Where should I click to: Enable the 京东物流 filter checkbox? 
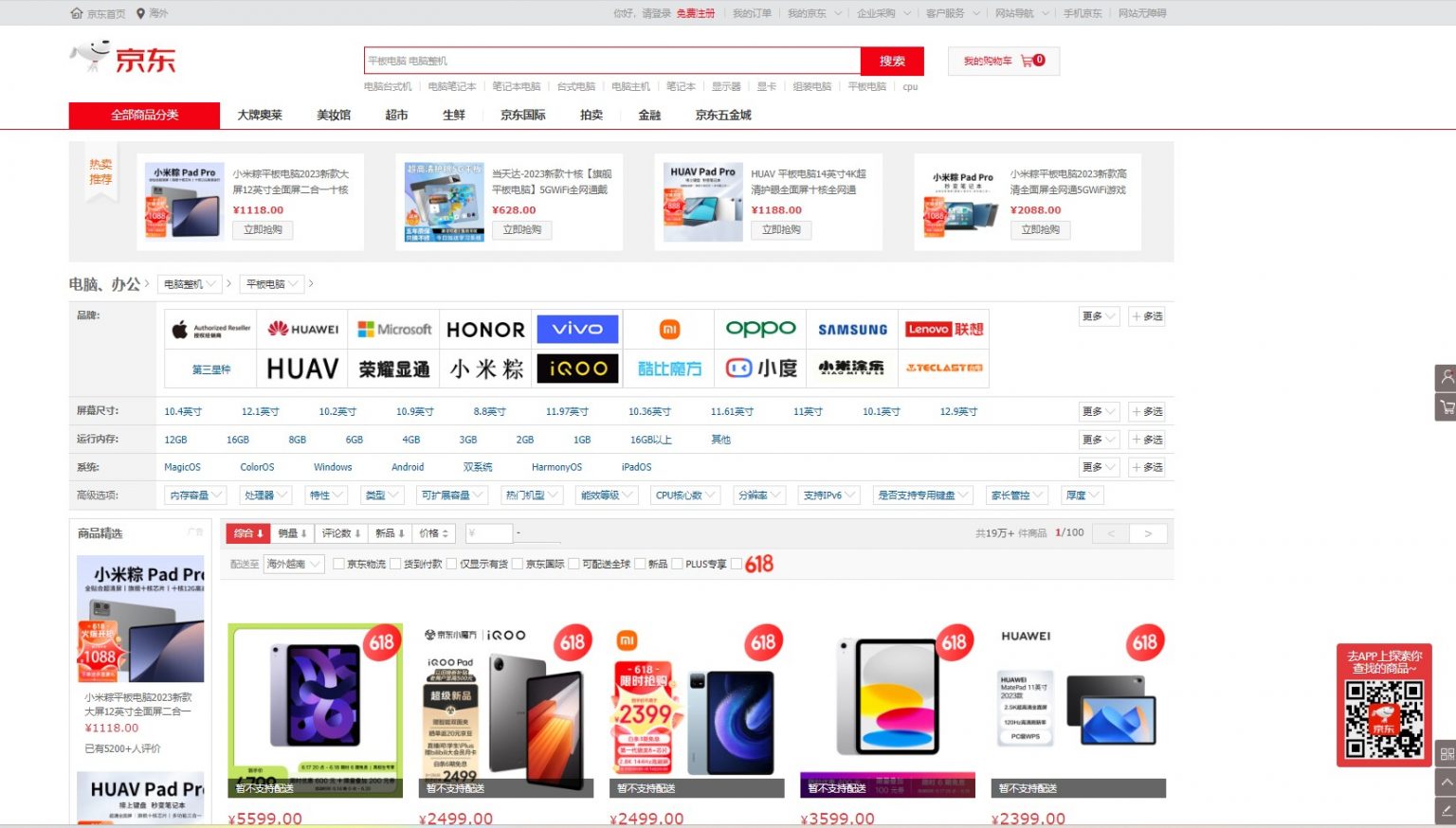tap(338, 564)
